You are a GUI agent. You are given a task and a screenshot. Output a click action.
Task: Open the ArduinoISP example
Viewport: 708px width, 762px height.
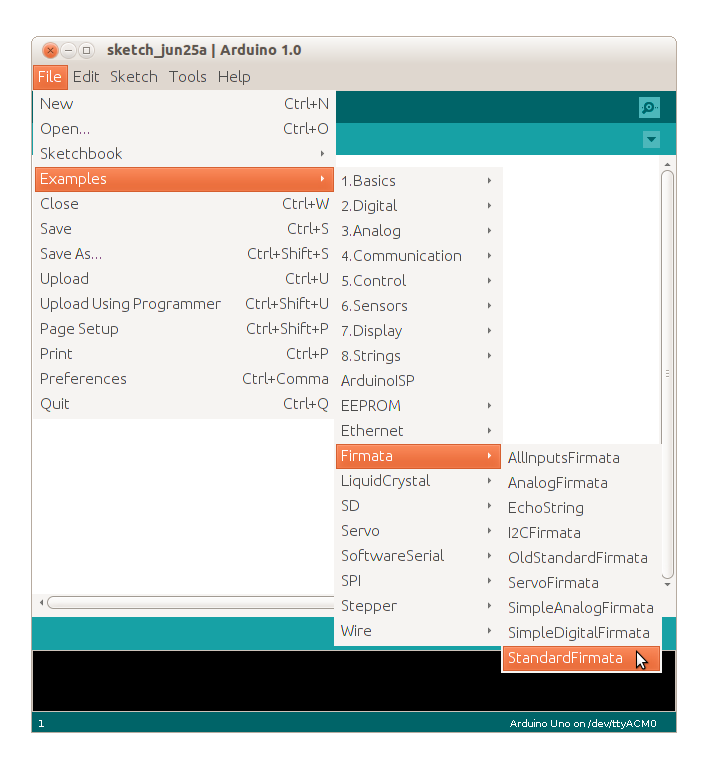click(x=418, y=381)
